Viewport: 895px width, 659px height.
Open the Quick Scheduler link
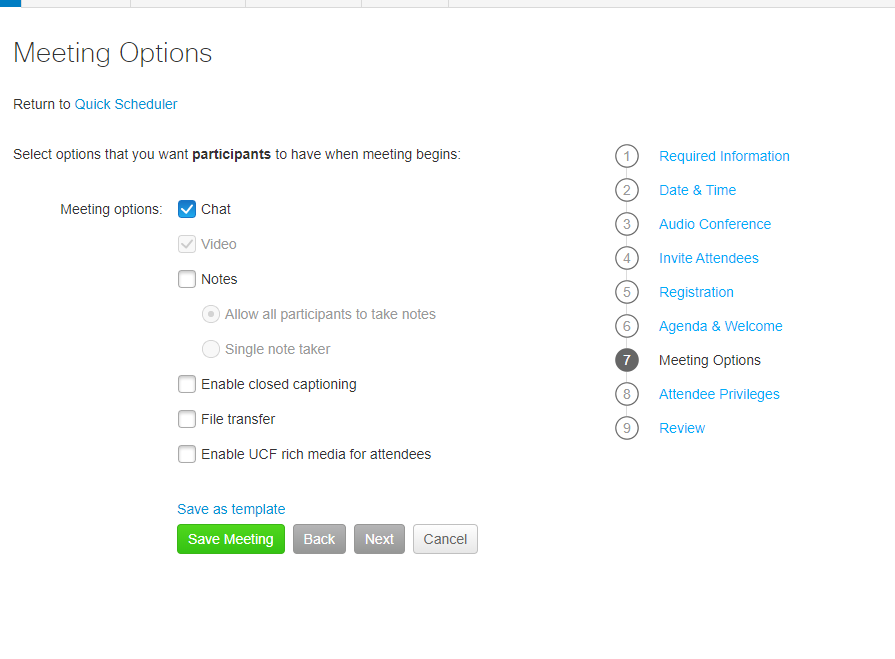tap(126, 104)
